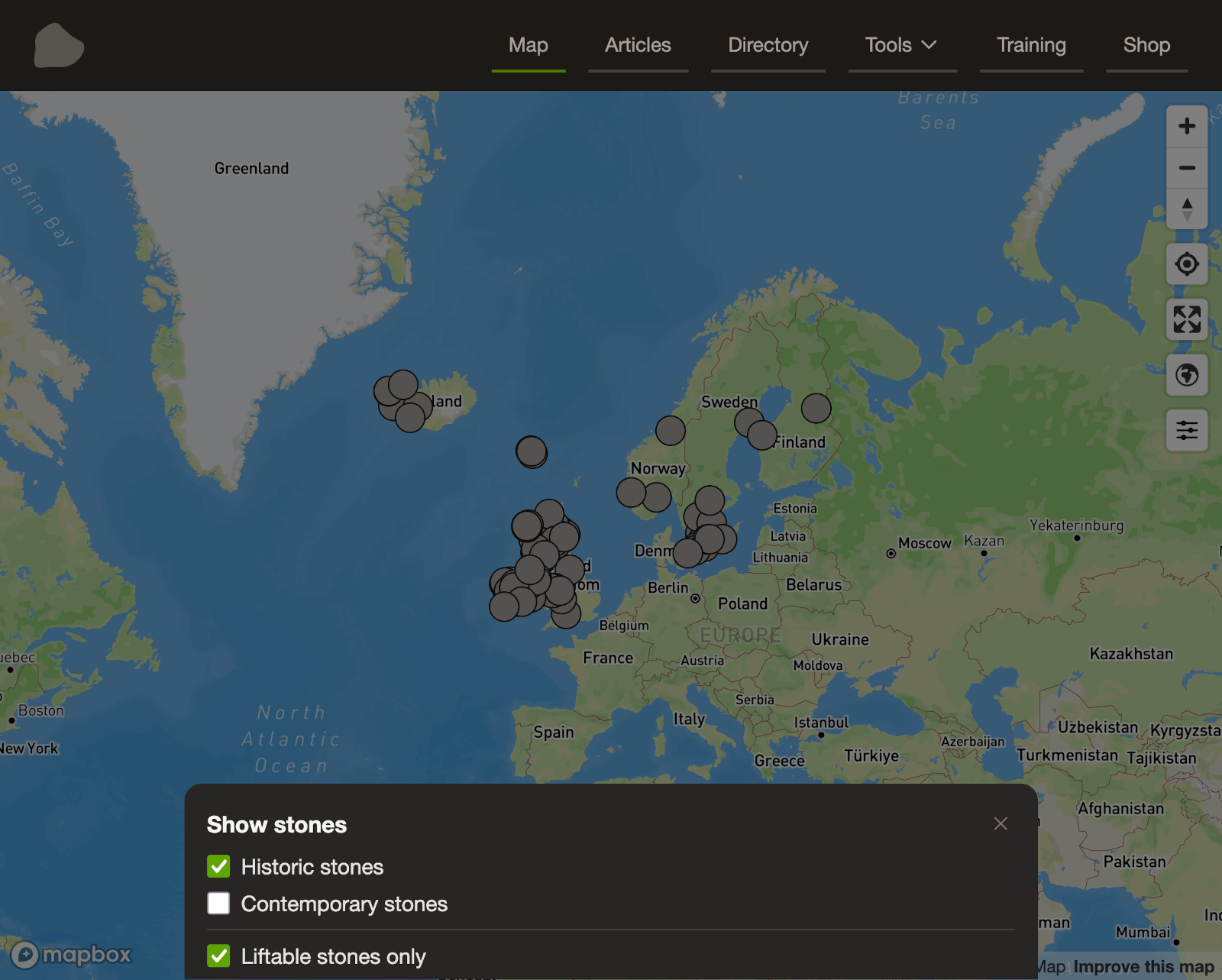Open the Mapbox attribution logo
The image size is (1222, 980).
click(71, 955)
